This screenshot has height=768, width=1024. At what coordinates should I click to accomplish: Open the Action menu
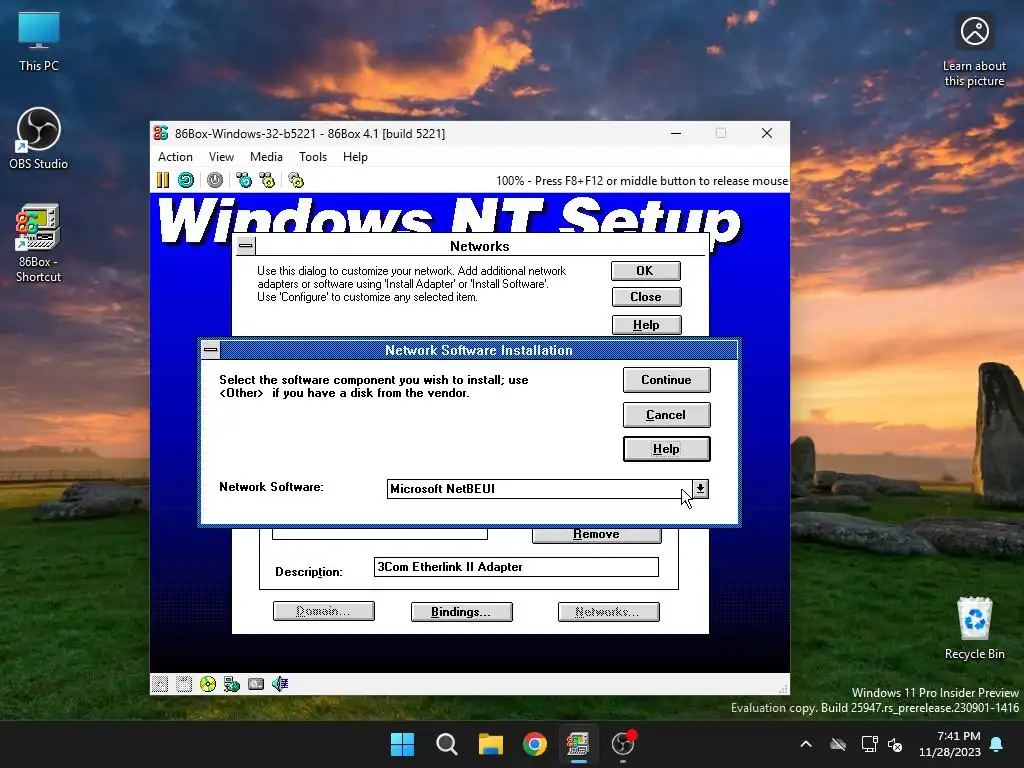[175, 157]
